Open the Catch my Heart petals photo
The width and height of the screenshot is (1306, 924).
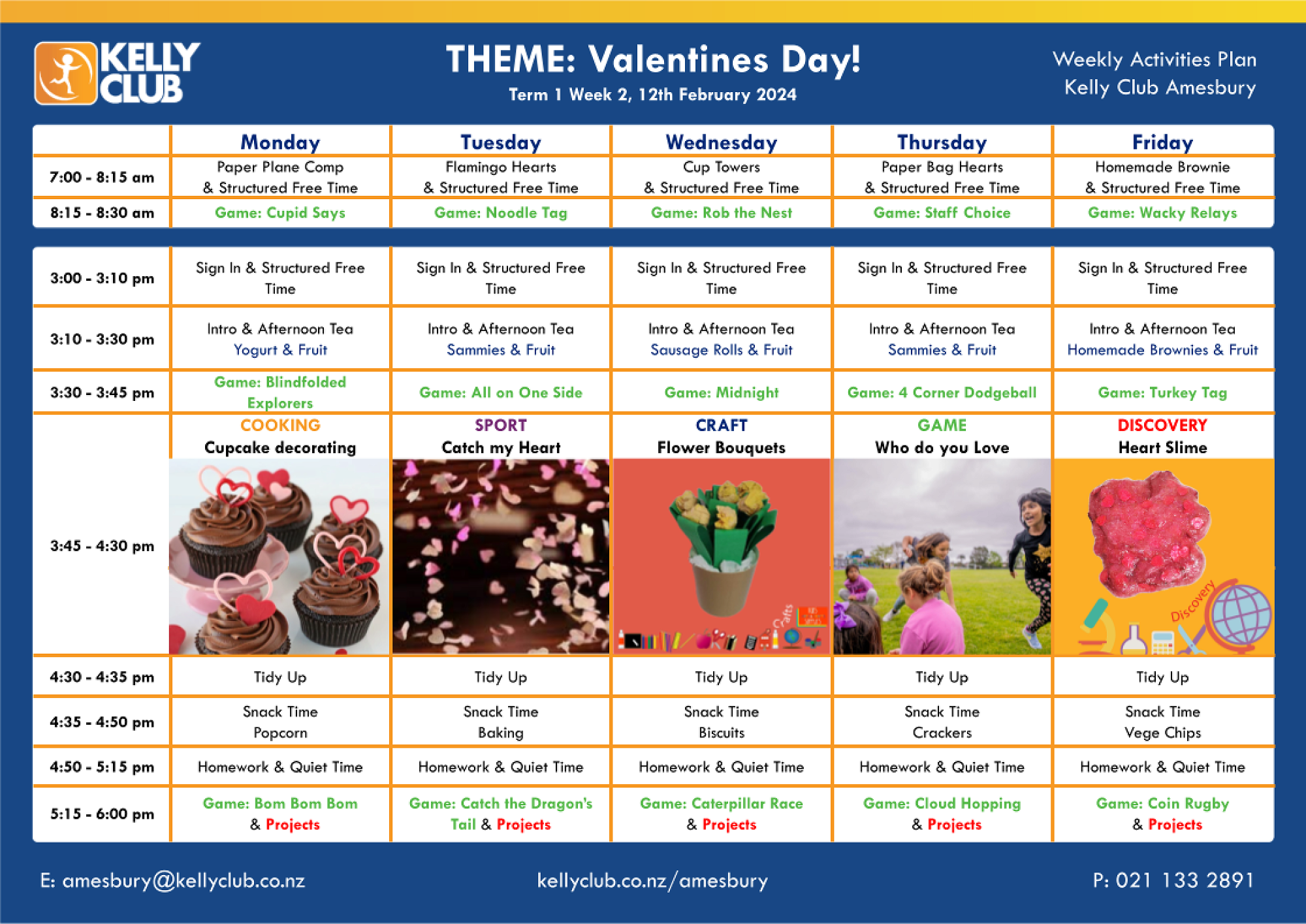pos(501,556)
